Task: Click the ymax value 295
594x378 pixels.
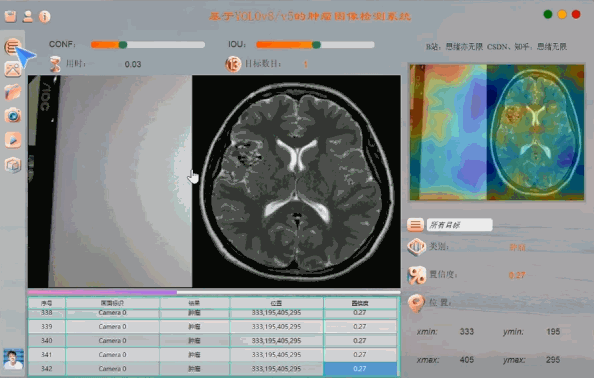Action: tap(553, 359)
